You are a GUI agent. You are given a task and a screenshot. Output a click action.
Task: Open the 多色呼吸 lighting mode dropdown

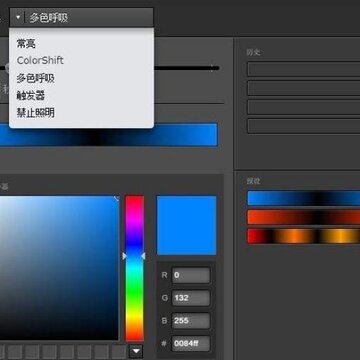tap(81, 17)
